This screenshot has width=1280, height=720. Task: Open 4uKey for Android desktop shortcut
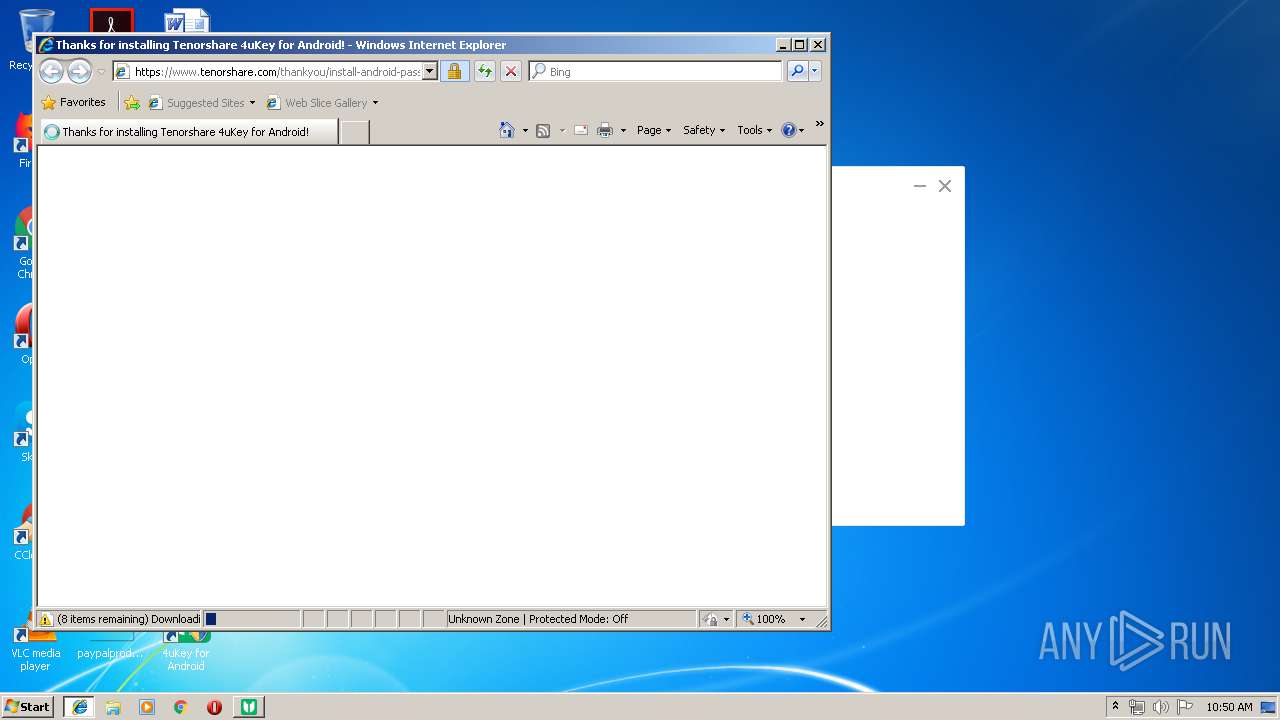(186, 650)
